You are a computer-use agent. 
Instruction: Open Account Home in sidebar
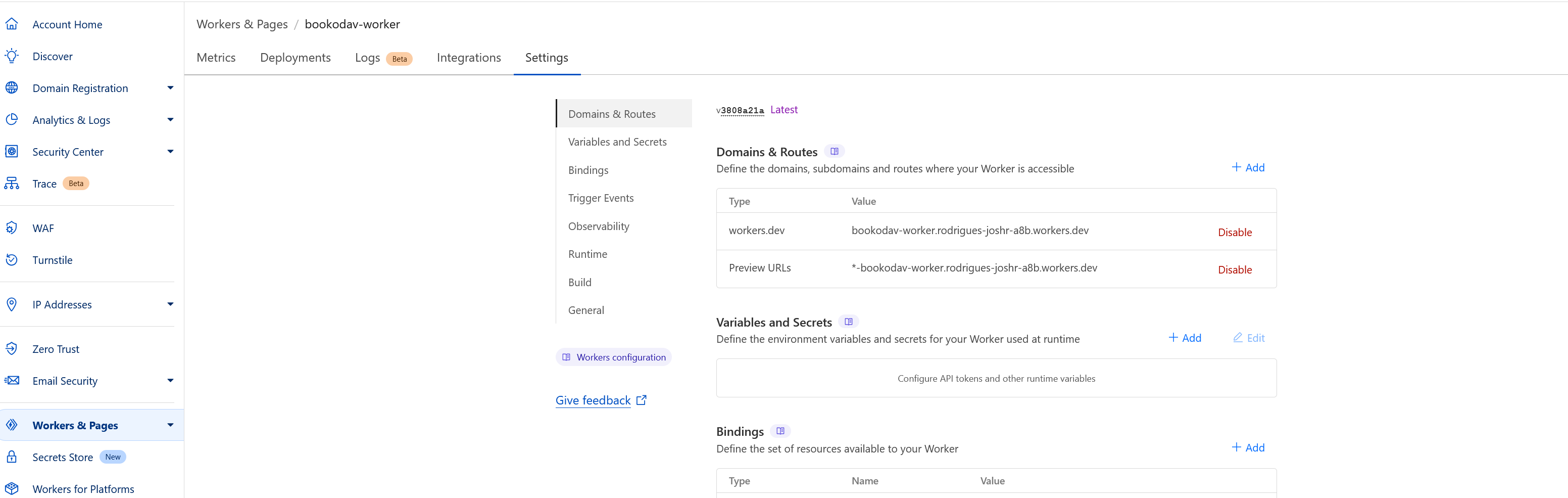click(x=67, y=24)
